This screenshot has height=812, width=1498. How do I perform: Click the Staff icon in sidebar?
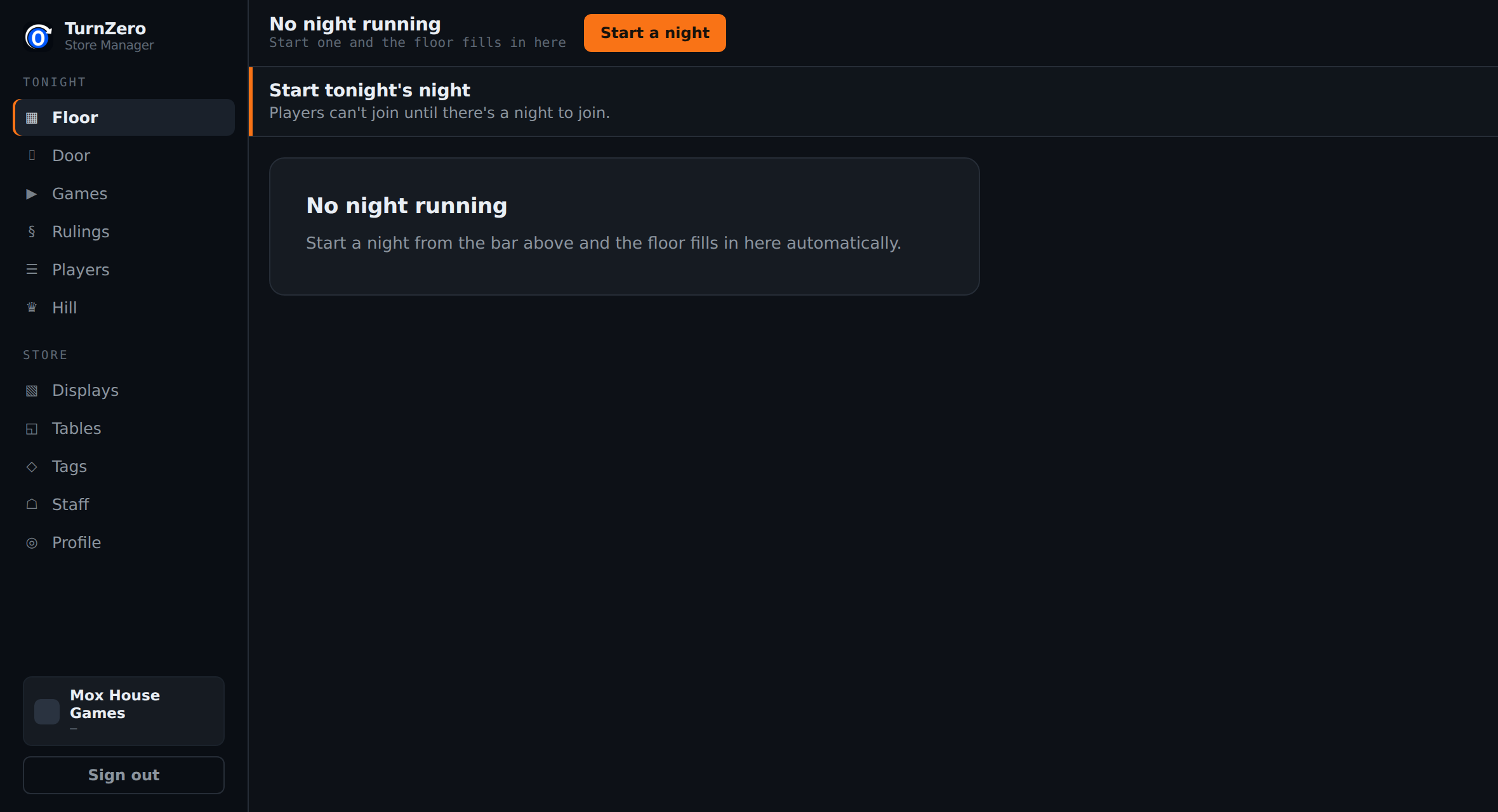(32, 504)
